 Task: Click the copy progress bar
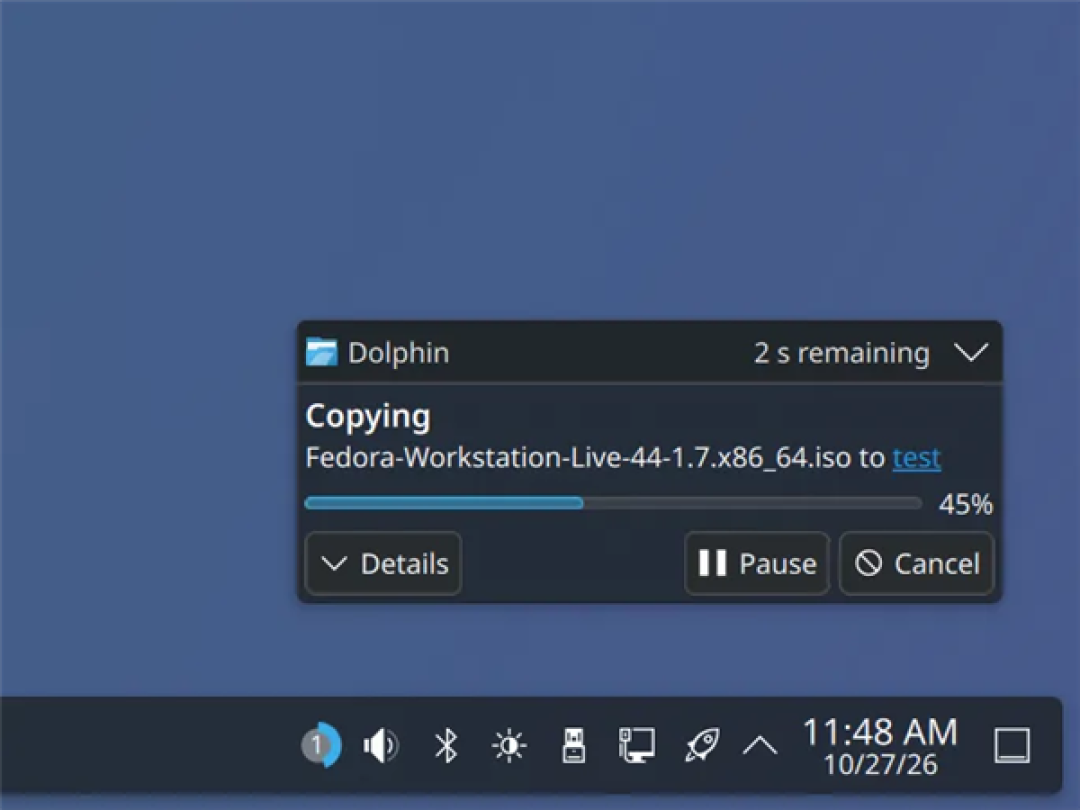[x=613, y=503]
